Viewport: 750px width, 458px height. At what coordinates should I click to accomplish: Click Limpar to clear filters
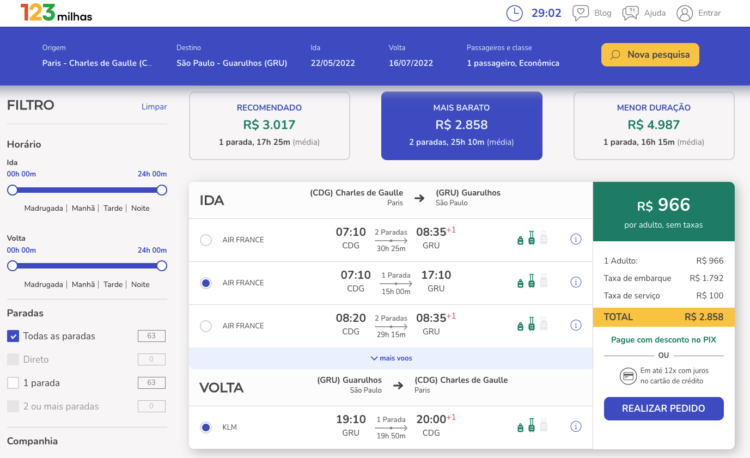tap(154, 106)
